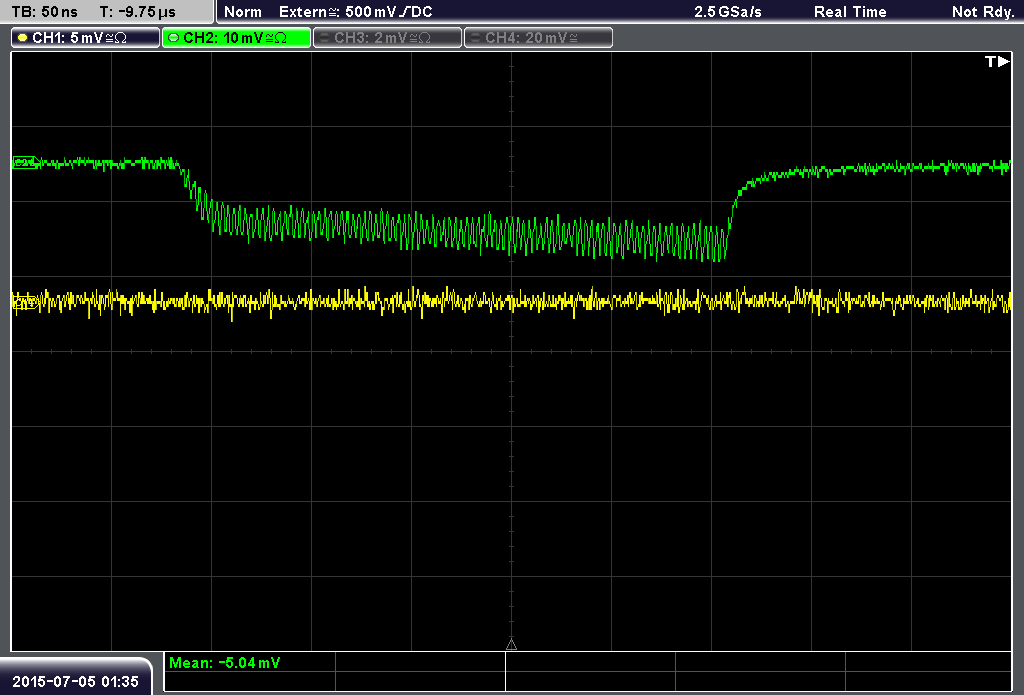Click the 2.5 GSa/s sample rate readout
The height and width of the screenshot is (695, 1024).
coord(728,12)
